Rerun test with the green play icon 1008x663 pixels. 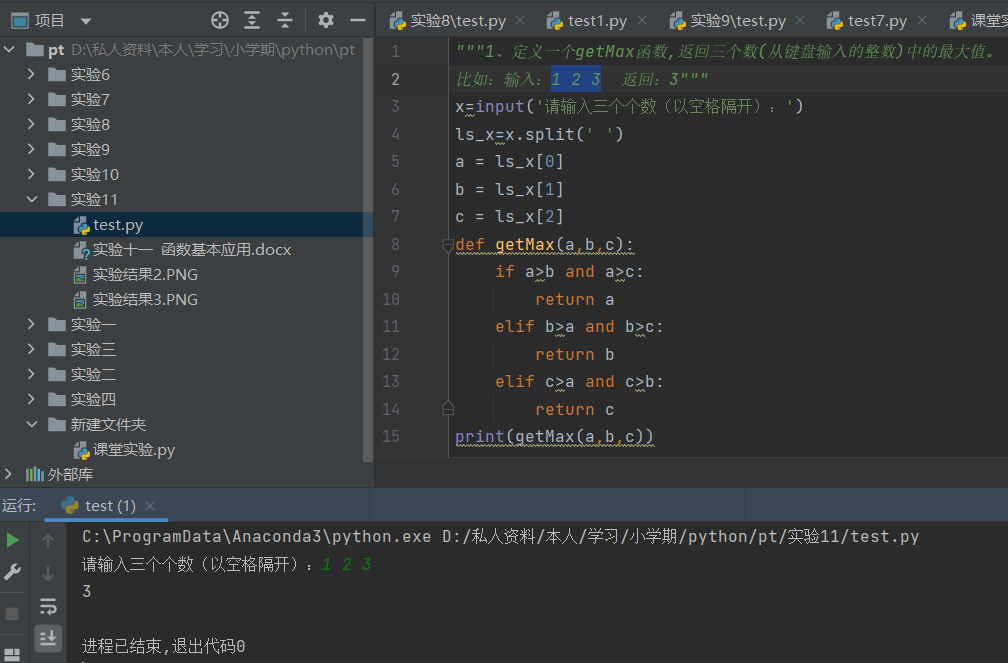point(12,540)
